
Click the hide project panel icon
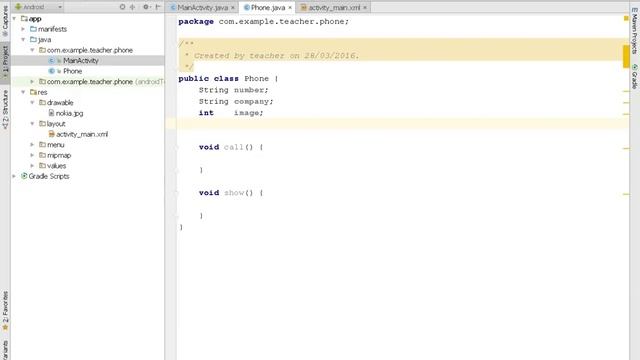158,7
